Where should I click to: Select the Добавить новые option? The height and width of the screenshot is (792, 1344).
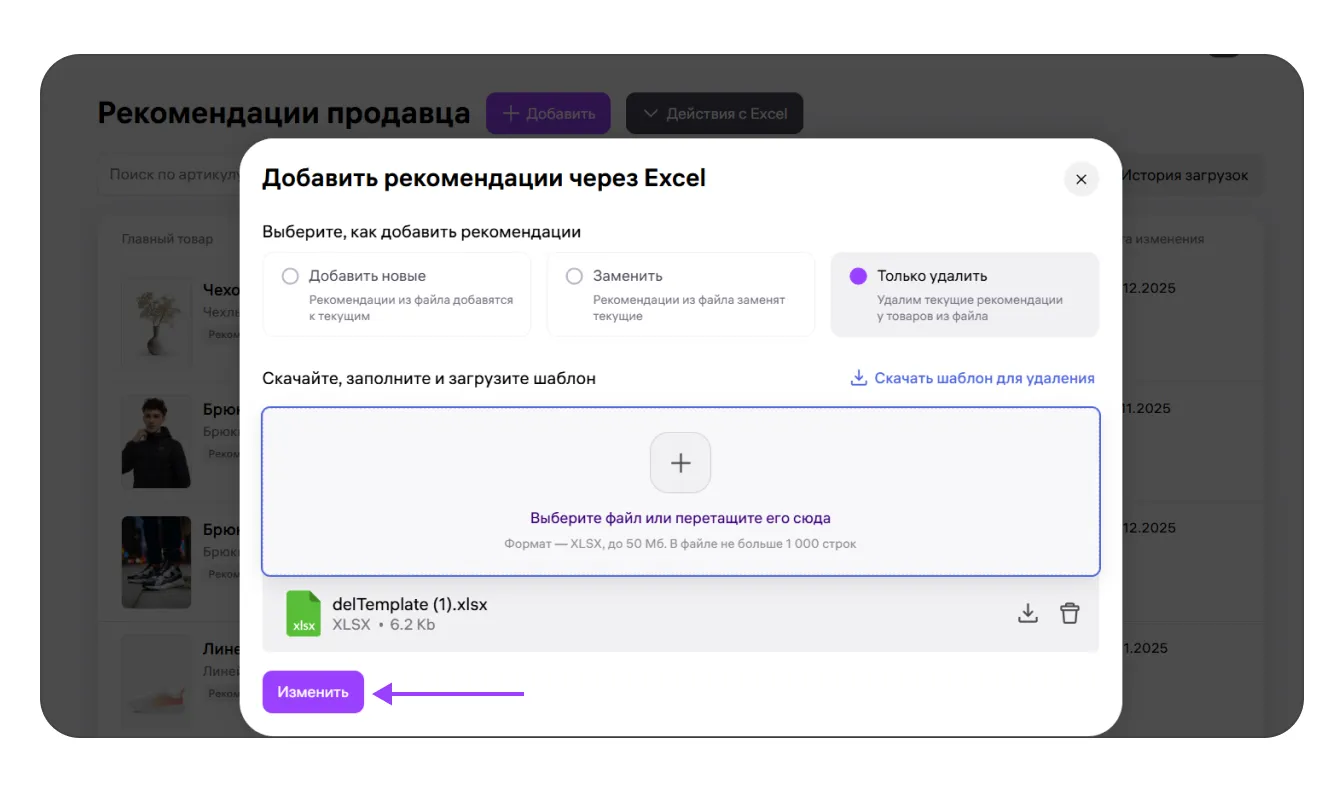point(291,276)
